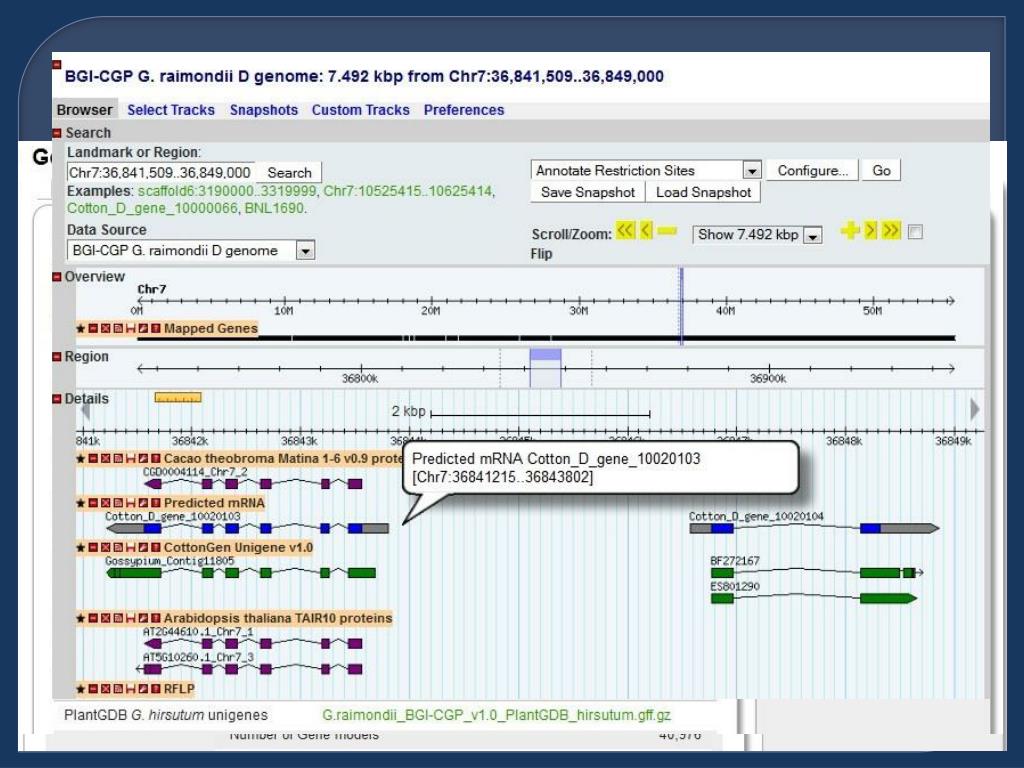Open wrench settings for Cacao theobroma track
This screenshot has width=1024, height=768.
click(x=142, y=459)
